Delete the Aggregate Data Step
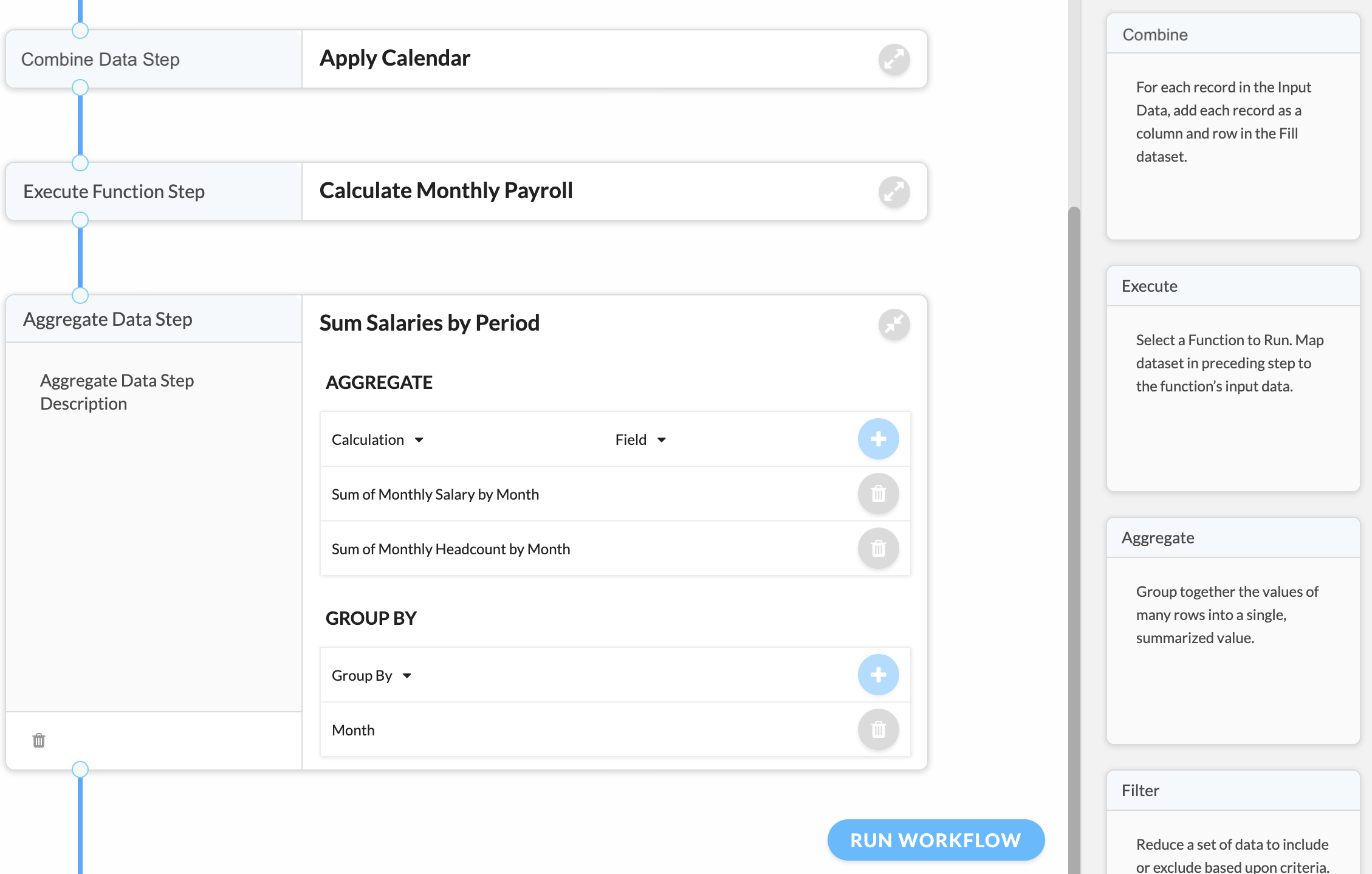 (x=39, y=740)
